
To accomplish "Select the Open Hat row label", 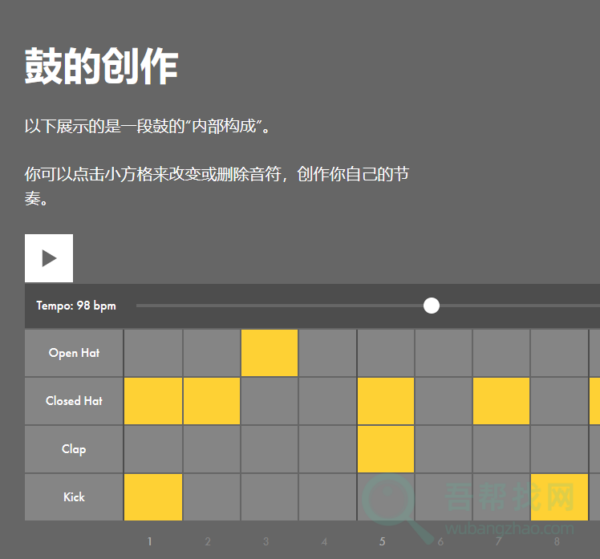I will tap(74, 353).
